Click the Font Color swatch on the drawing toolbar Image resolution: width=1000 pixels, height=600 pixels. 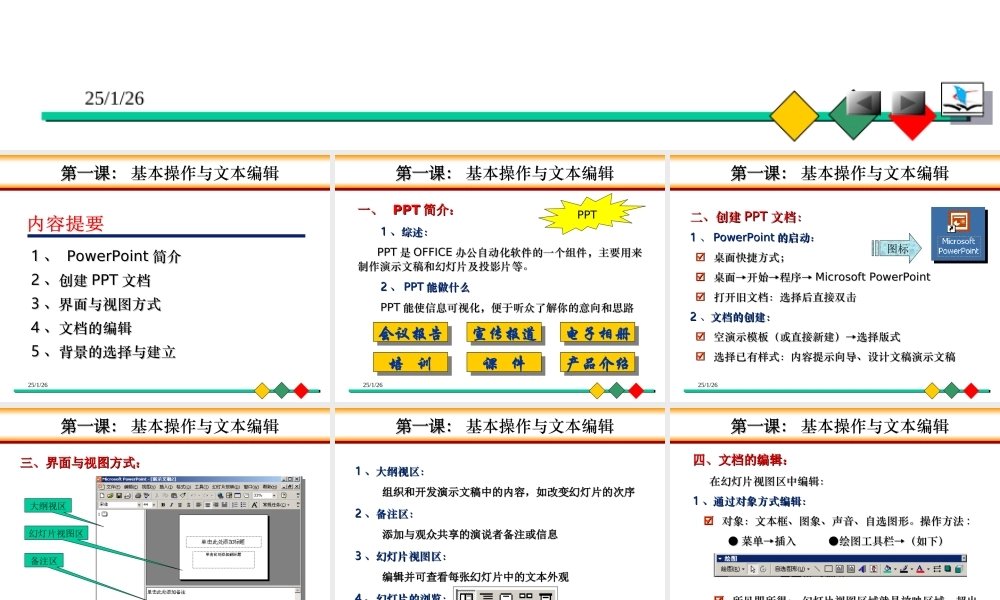[920, 568]
